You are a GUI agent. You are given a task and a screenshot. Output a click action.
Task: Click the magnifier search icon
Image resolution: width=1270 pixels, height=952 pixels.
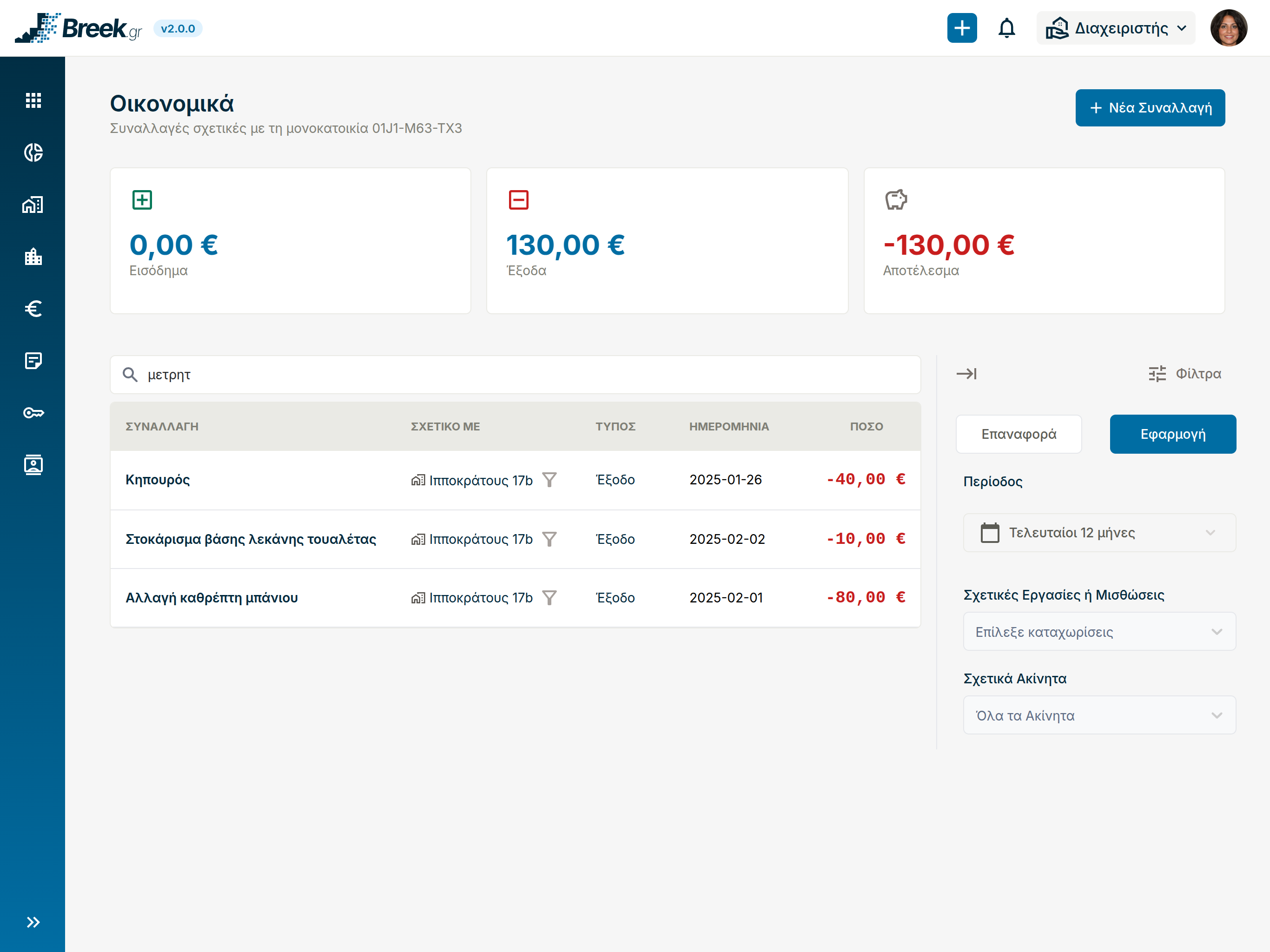click(130, 375)
